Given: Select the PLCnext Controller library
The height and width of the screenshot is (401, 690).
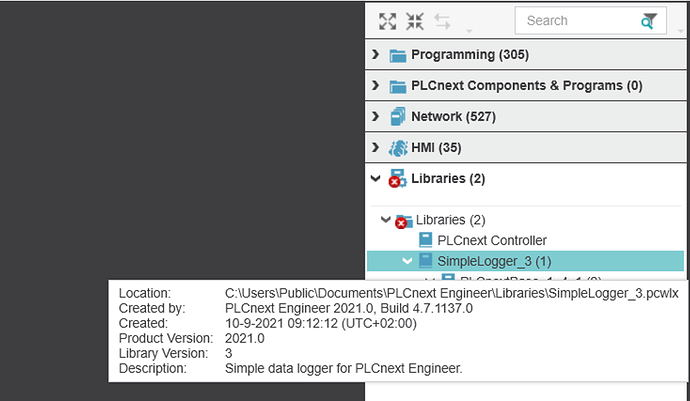Looking at the screenshot, I should (492, 240).
